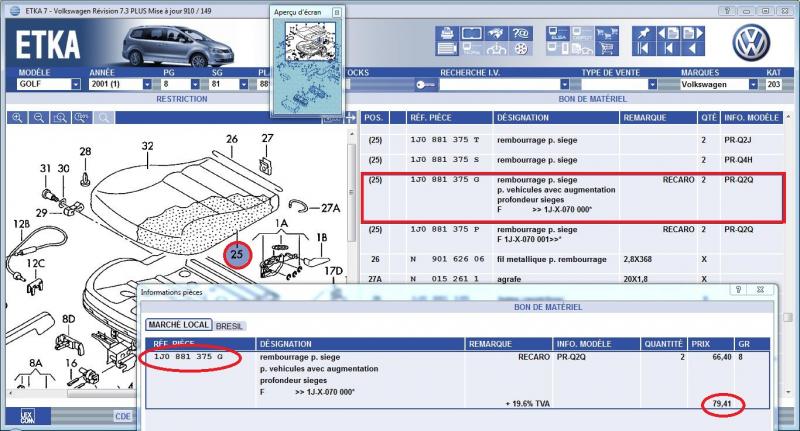This screenshot has width=800, height=431.
Task: Select part row 1J0 881 375 S
Action: point(571,160)
